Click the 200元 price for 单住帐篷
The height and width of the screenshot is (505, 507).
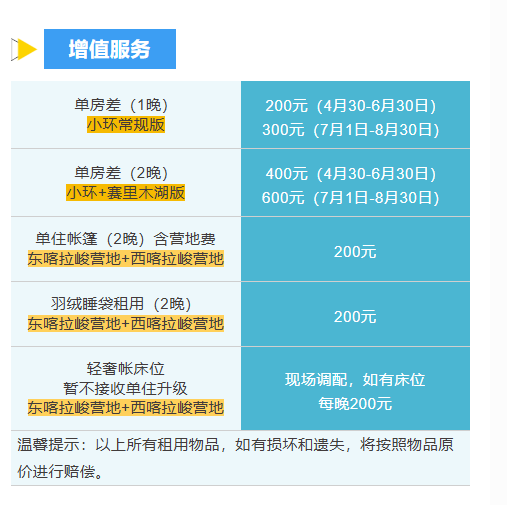pos(355,252)
